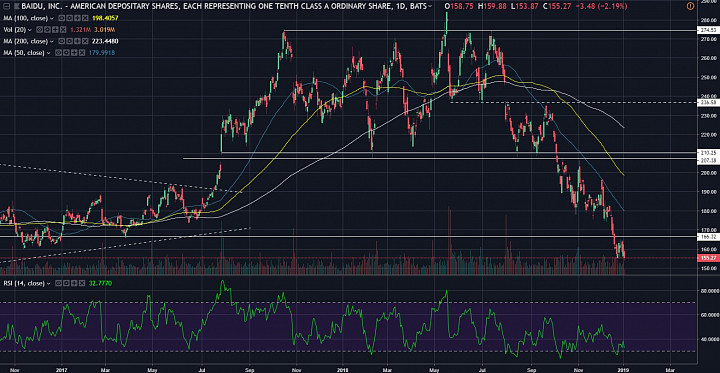The width and height of the screenshot is (720, 373).
Task: Expand the RSI (14, close) dropdown arrow
Action: [x=48, y=284]
